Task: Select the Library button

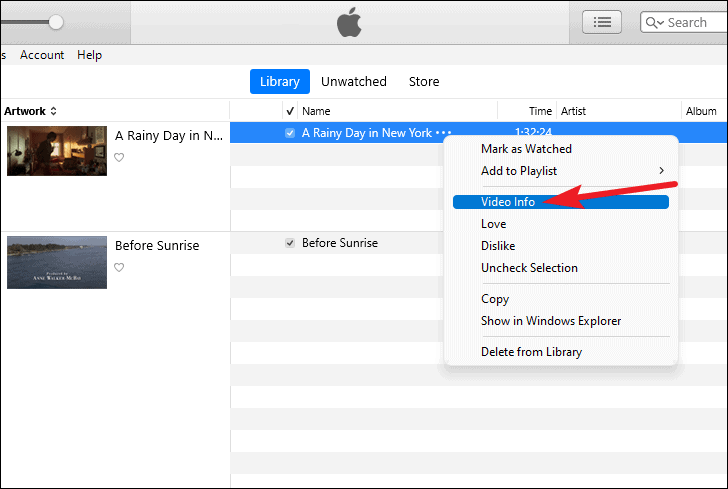Action: click(280, 82)
